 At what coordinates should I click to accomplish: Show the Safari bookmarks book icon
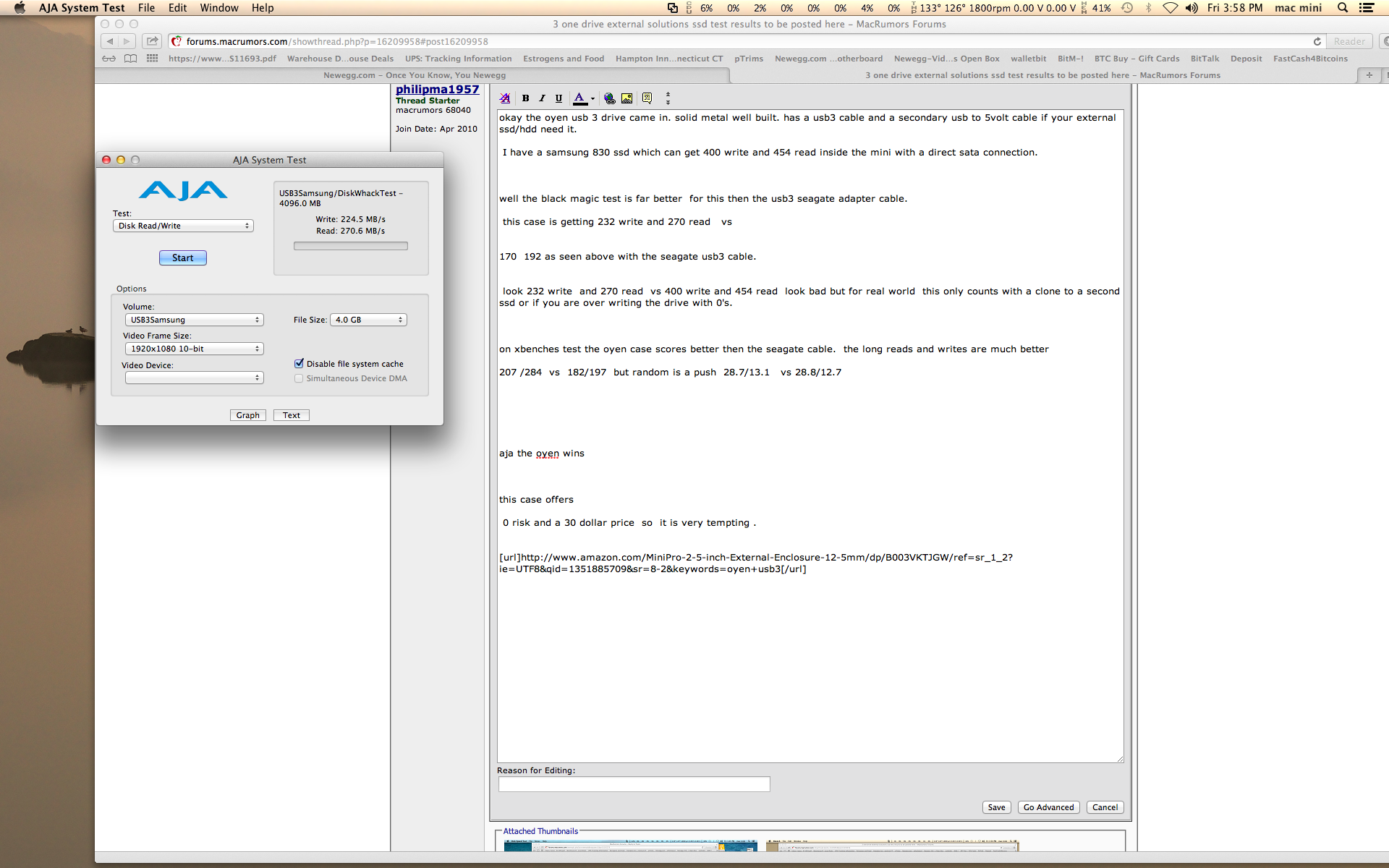coord(130,59)
